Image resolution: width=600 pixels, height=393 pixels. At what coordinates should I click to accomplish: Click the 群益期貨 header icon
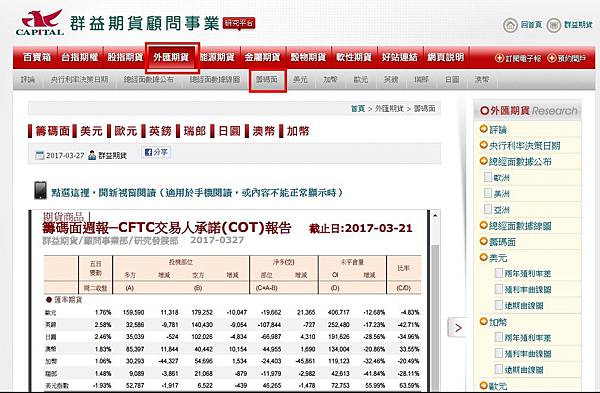(x=554, y=25)
